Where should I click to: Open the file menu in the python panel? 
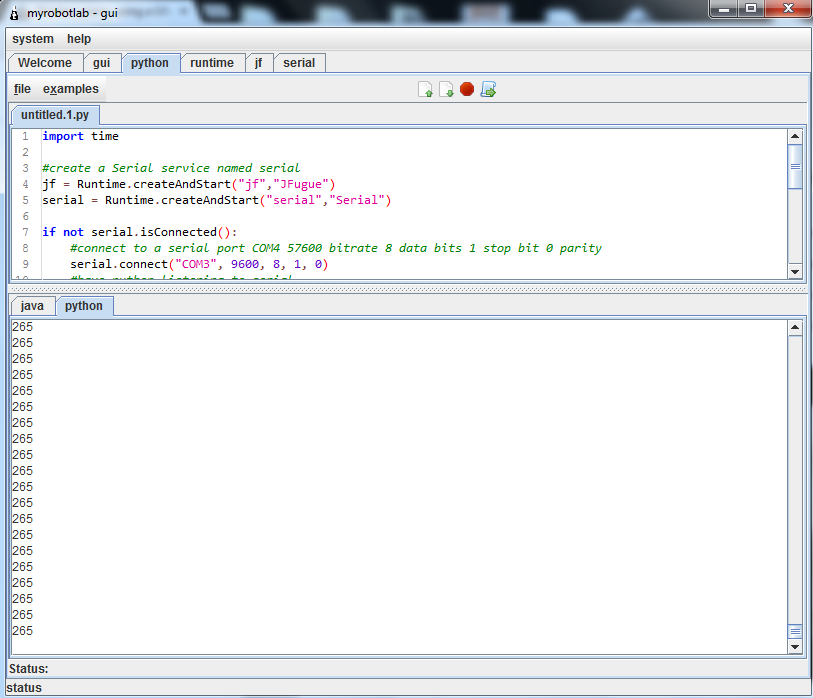pos(22,89)
